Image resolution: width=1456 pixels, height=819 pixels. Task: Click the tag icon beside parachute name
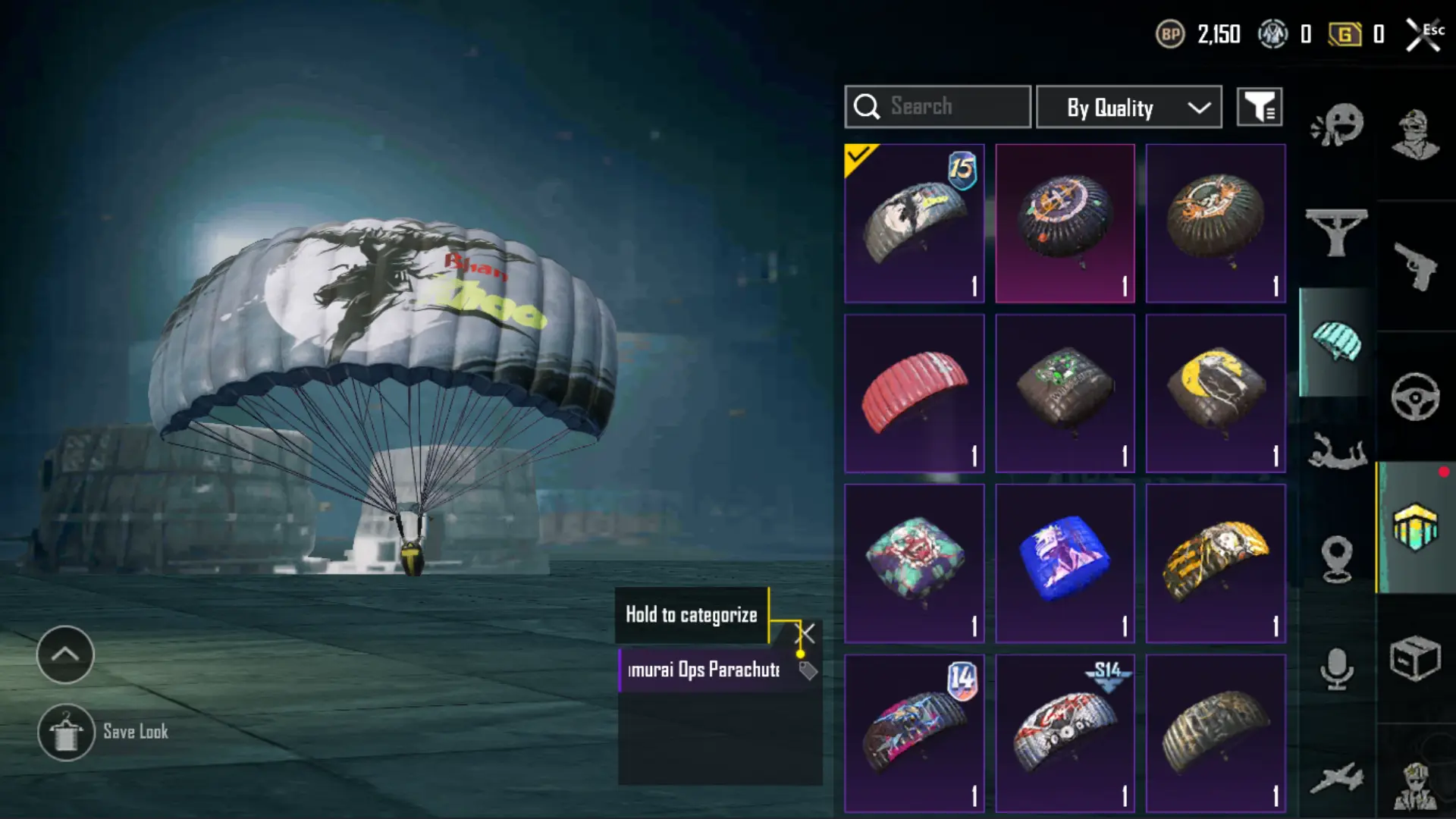point(808,670)
